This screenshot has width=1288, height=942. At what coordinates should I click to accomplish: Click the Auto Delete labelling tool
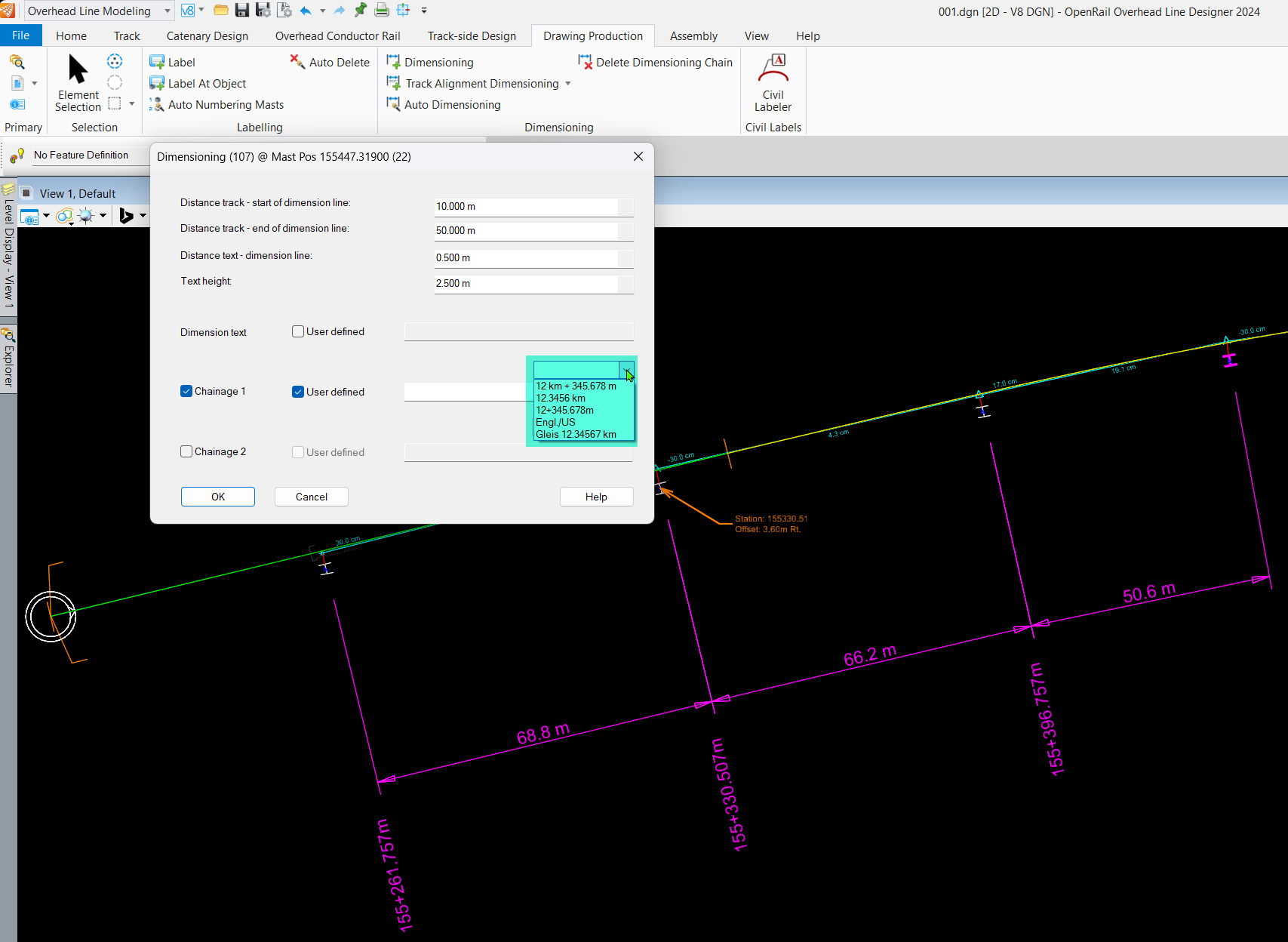click(x=330, y=63)
